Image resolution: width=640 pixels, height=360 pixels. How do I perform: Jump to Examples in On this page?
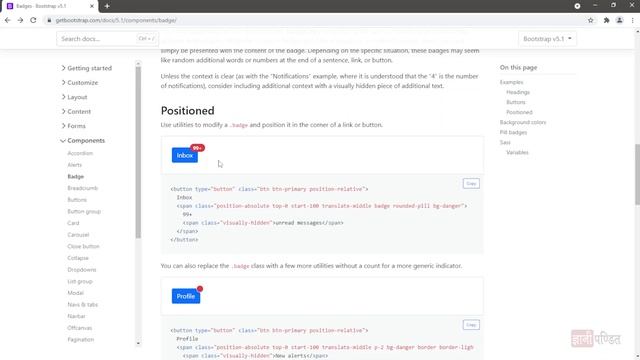coord(511,82)
